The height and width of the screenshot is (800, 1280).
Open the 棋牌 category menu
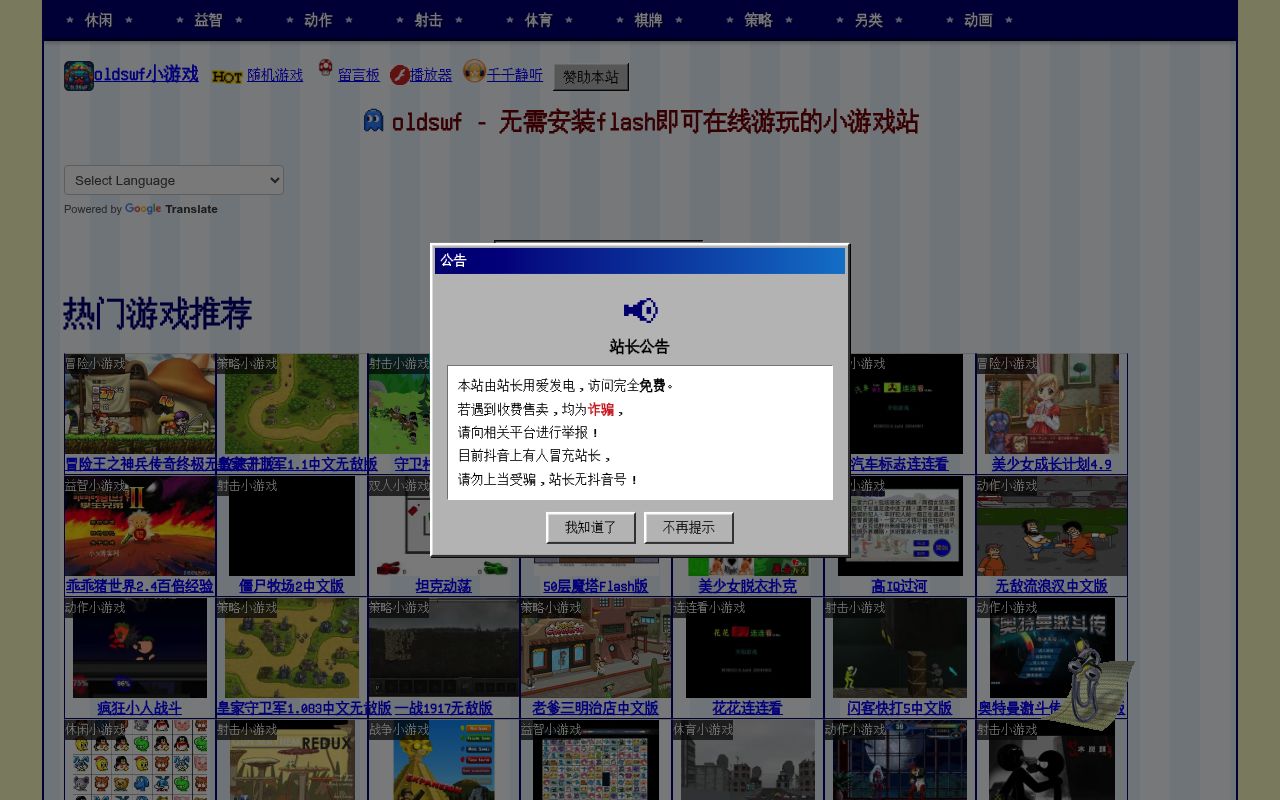pyautogui.click(x=648, y=20)
